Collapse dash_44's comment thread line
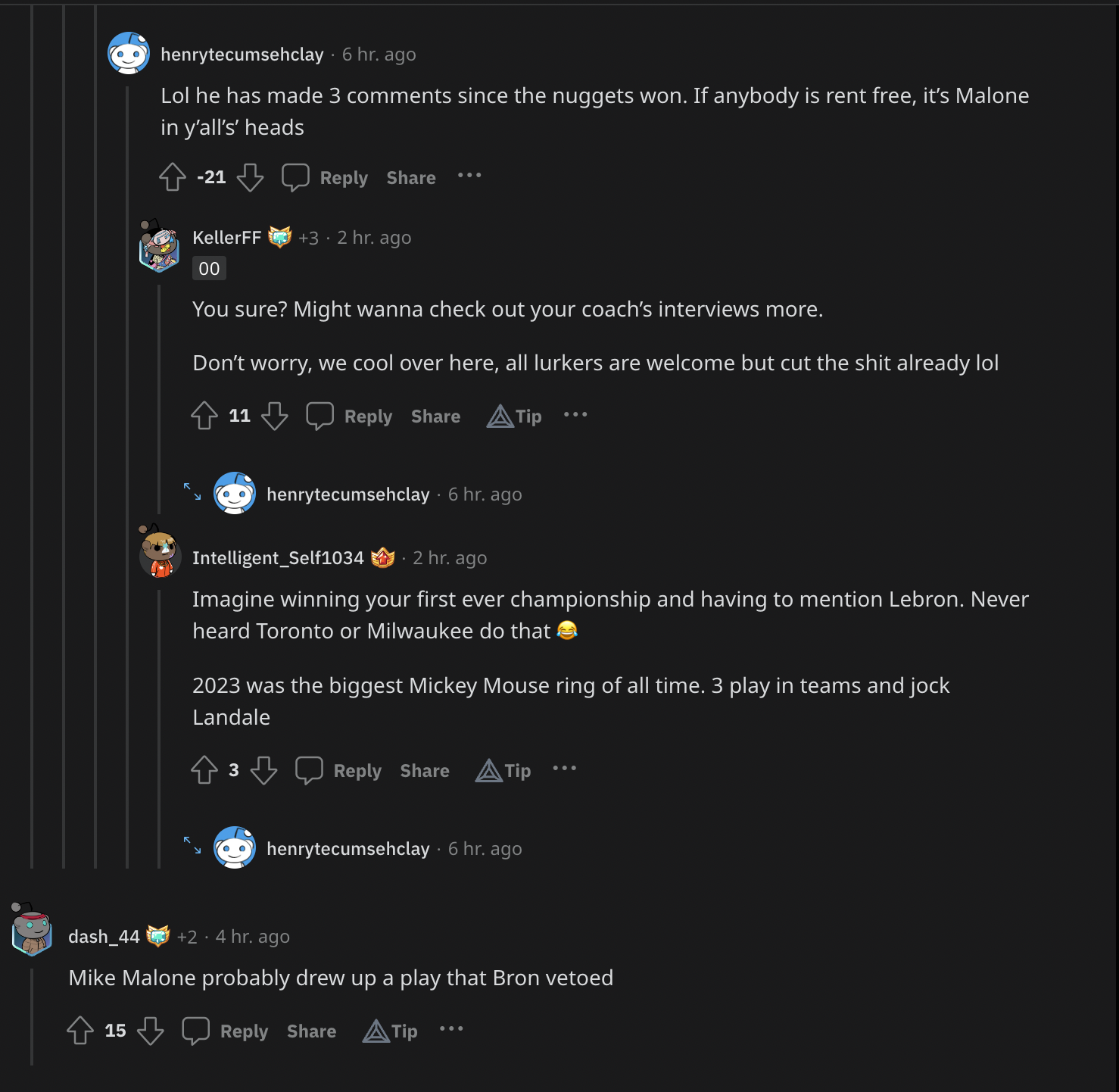This screenshot has width=1119, height=1092. pyautogui.click(x=32, y=1015)
